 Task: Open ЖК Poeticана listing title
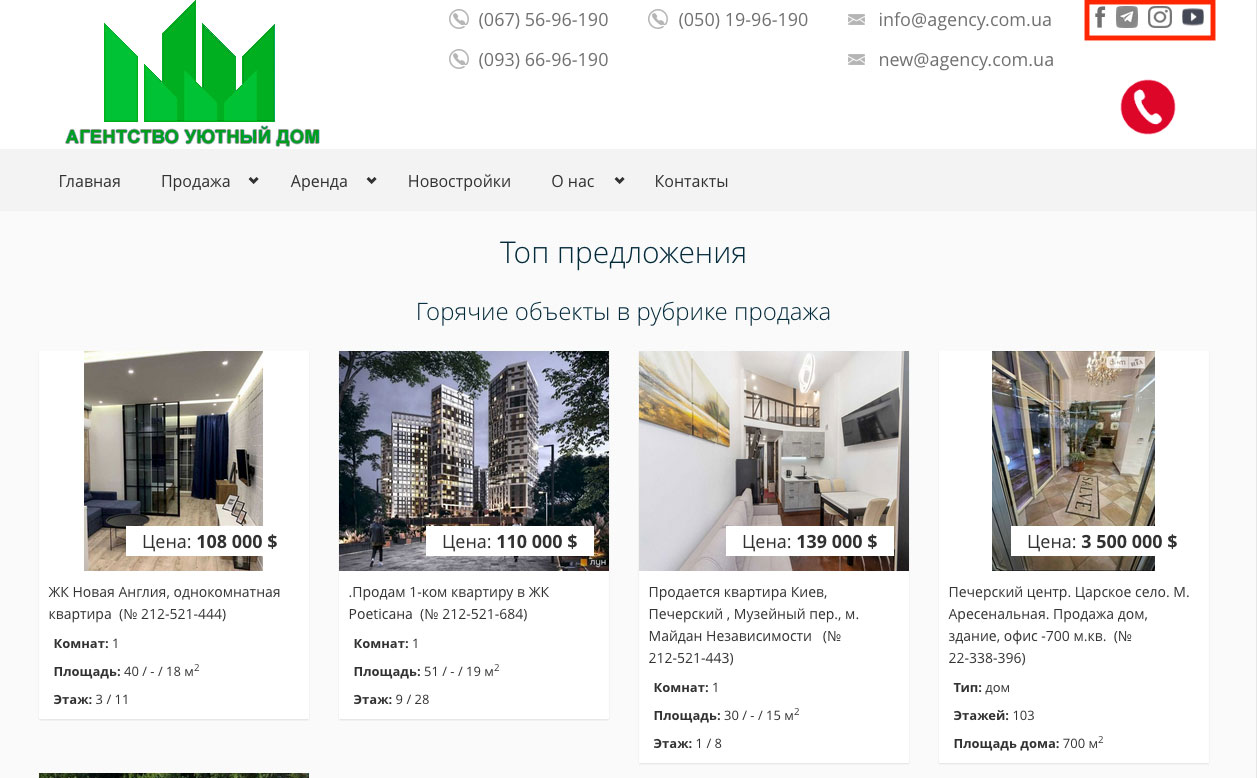449,603
